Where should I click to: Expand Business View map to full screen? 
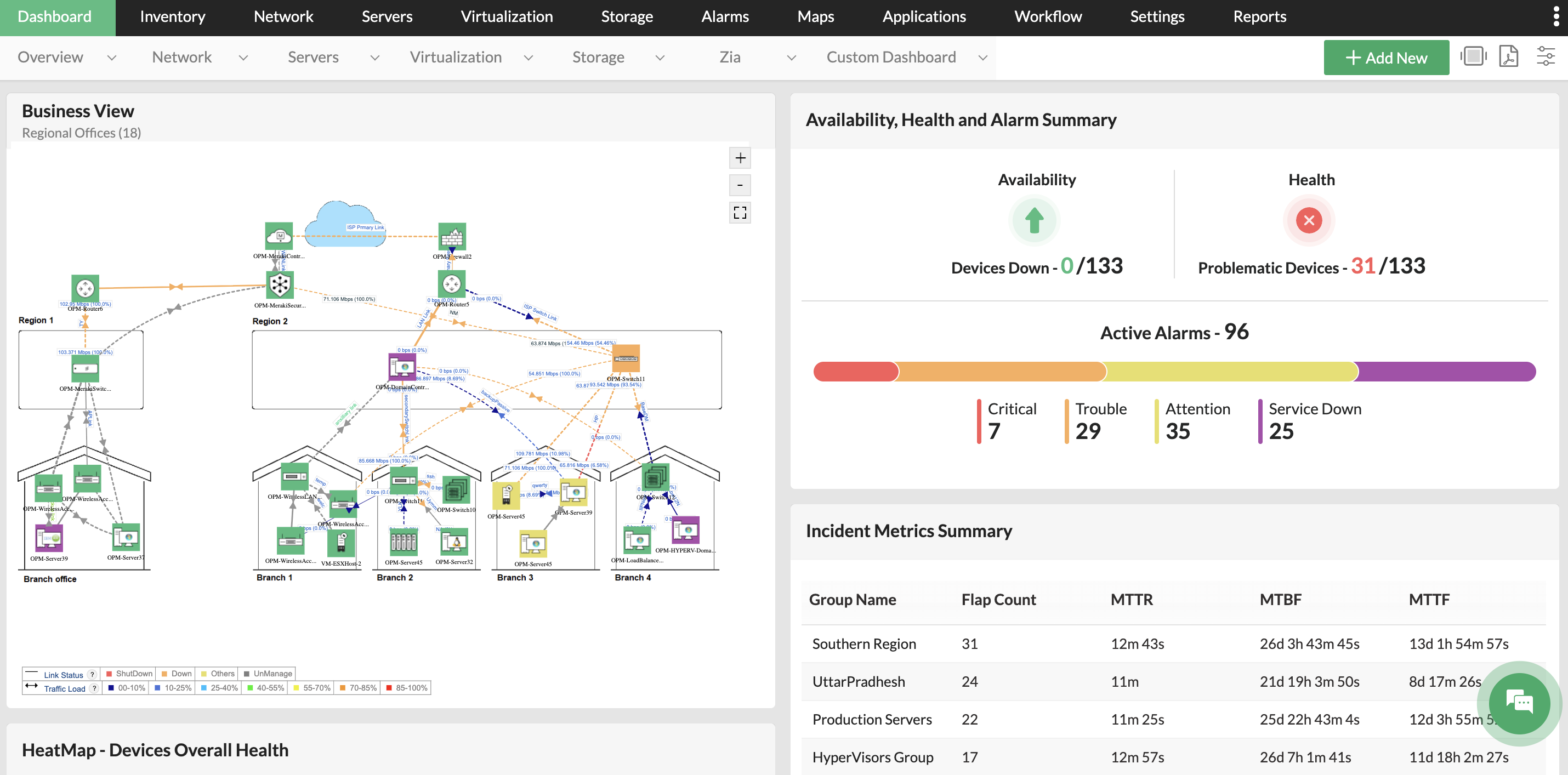pyautogui.click(x=740, y=212)
